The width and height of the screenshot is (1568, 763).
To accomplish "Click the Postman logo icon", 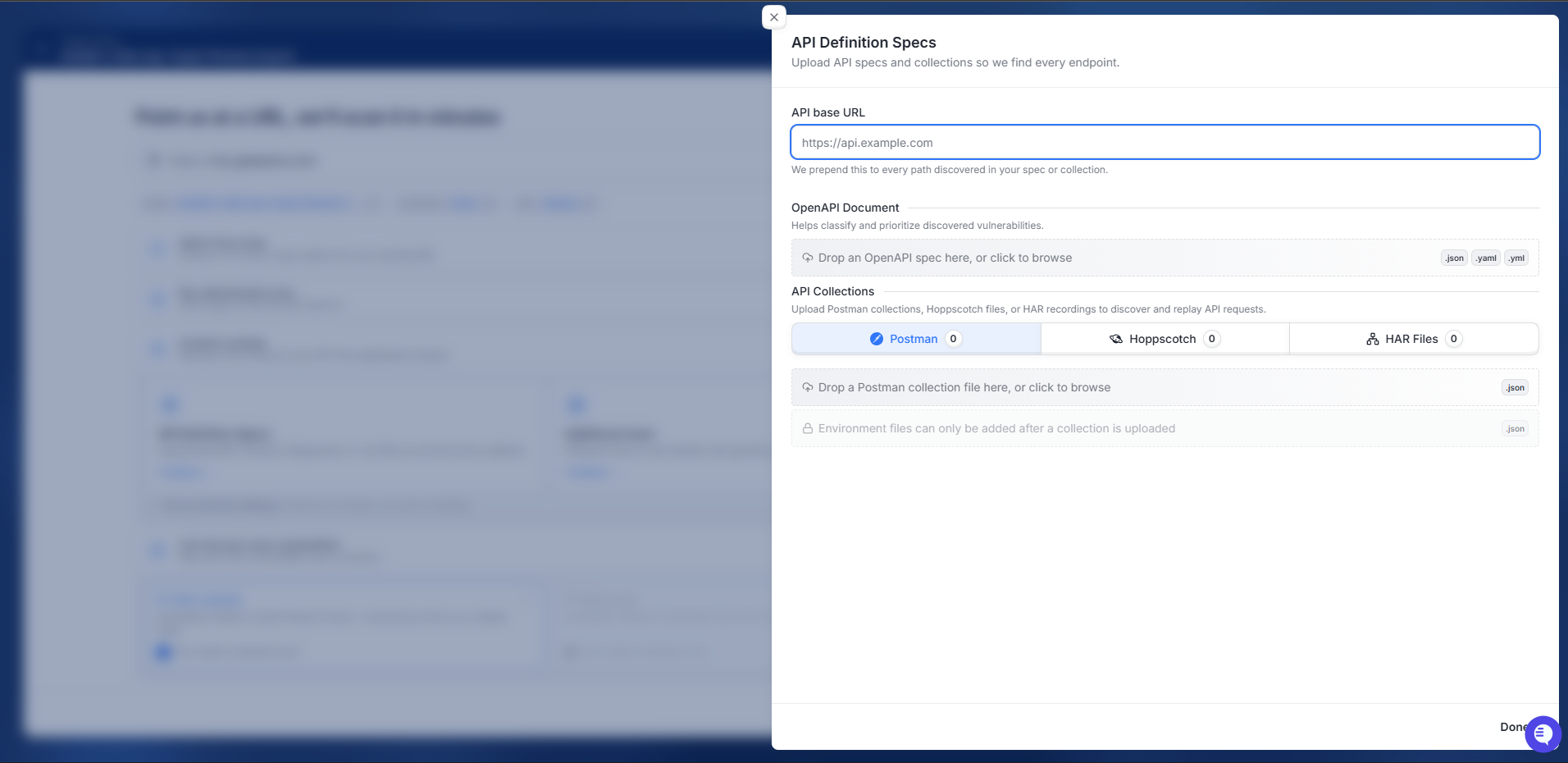I will [x=877, y=339].
